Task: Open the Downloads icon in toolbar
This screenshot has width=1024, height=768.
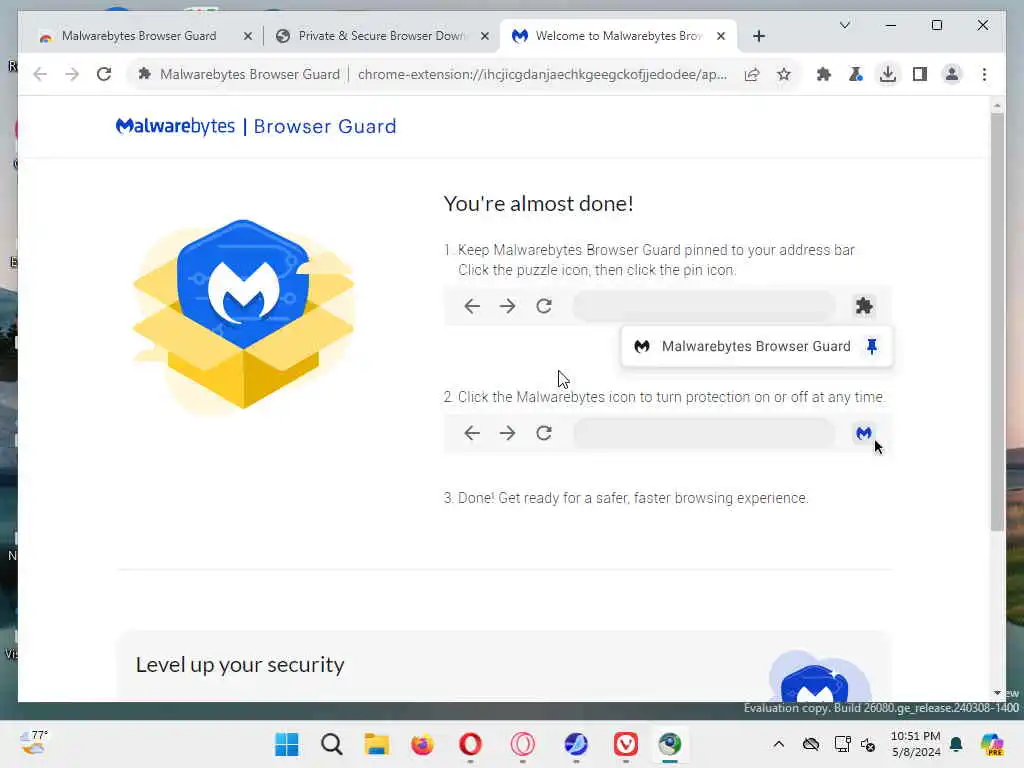Action: coord(888,74)
